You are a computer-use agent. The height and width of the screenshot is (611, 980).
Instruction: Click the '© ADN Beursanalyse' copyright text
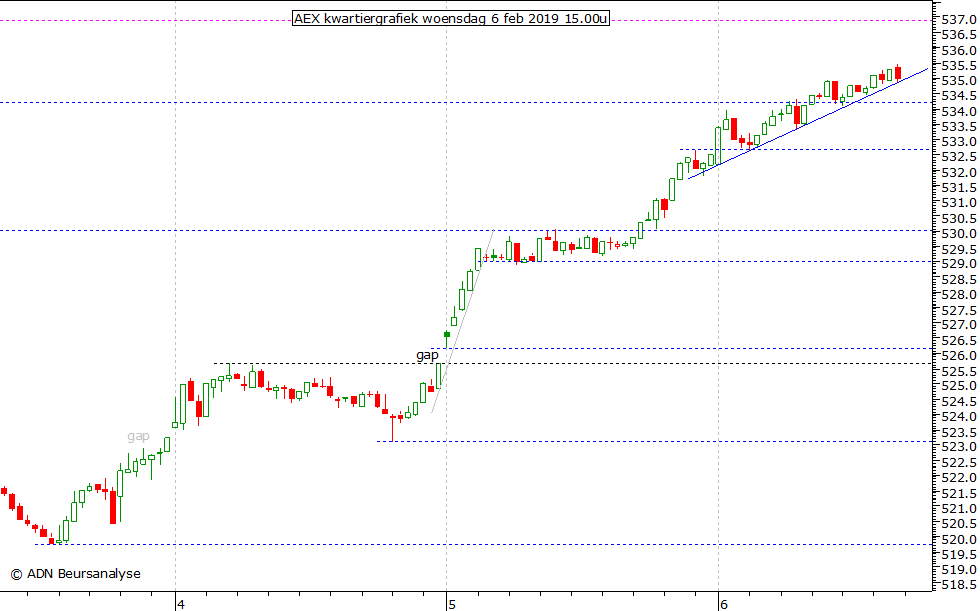(76, 574)
